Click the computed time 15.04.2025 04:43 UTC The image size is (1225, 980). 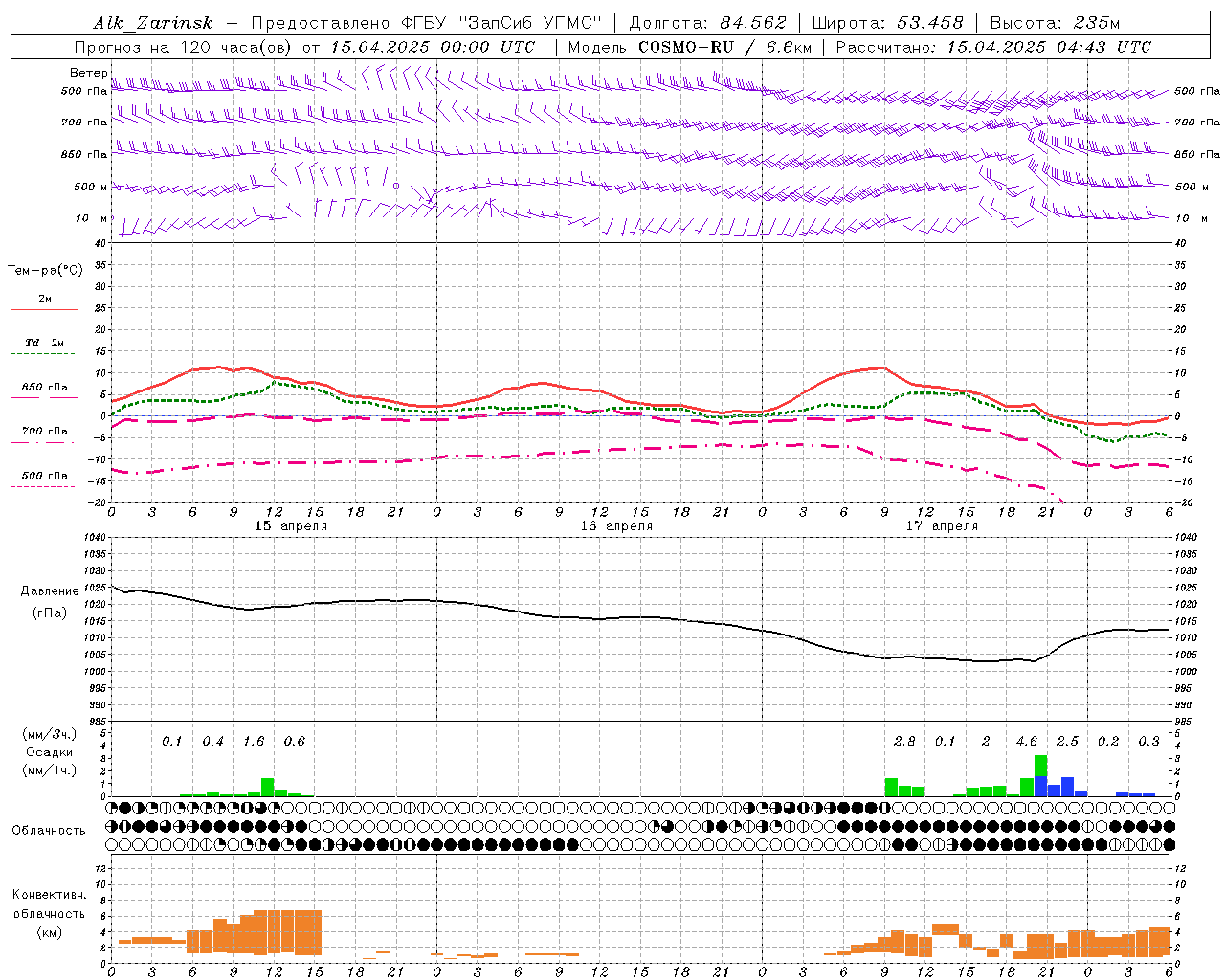pyautogui.click(x=1049, y=47)
